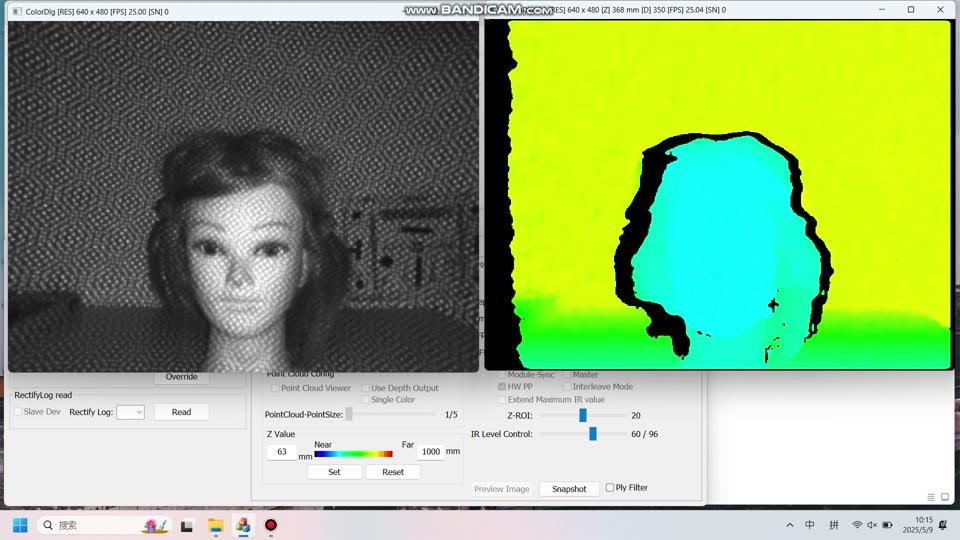Open the Rectify Log dropdown
Image resolution: width=960 pixels, height=540 pixels.
coord(130,412)
